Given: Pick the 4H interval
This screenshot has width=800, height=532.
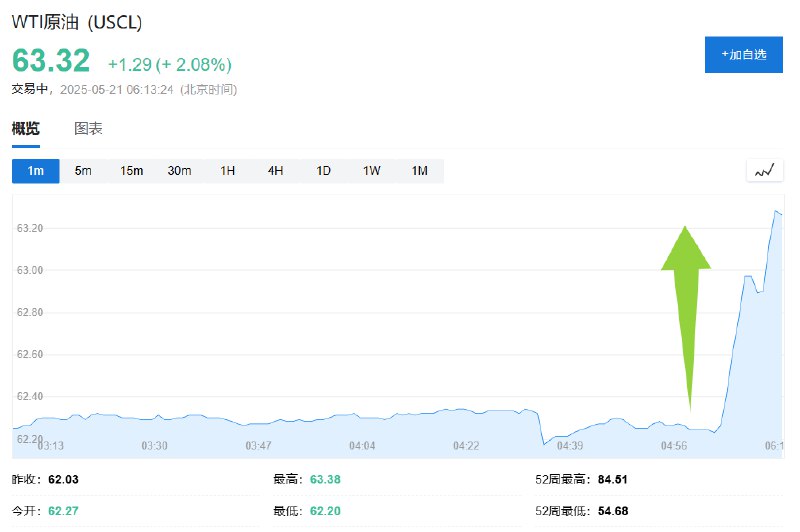Looking at the screenshot, I should [276, 171].
